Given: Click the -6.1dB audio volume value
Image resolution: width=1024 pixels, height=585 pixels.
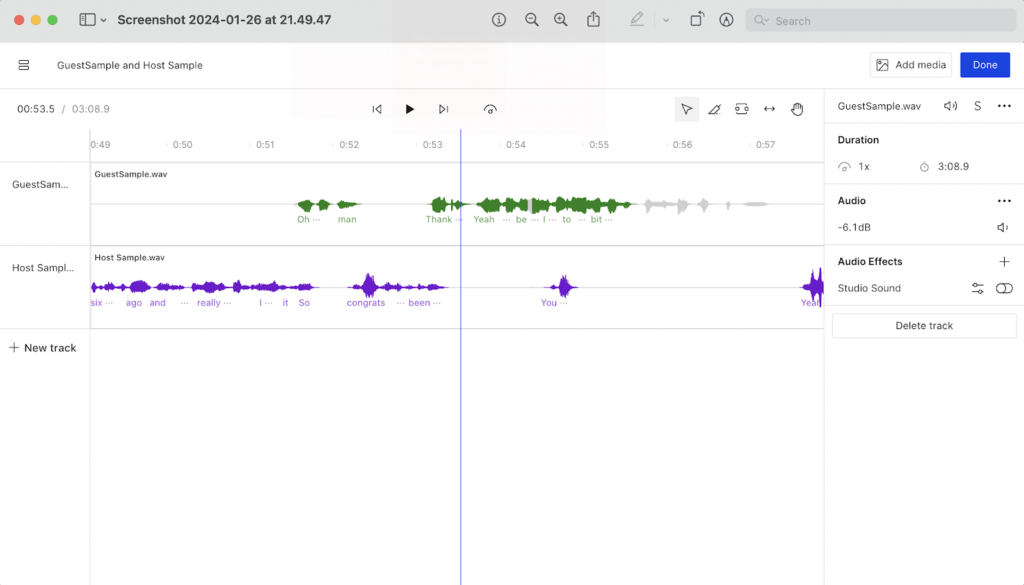Looking at the screenshot, I should tap(852, 228).
